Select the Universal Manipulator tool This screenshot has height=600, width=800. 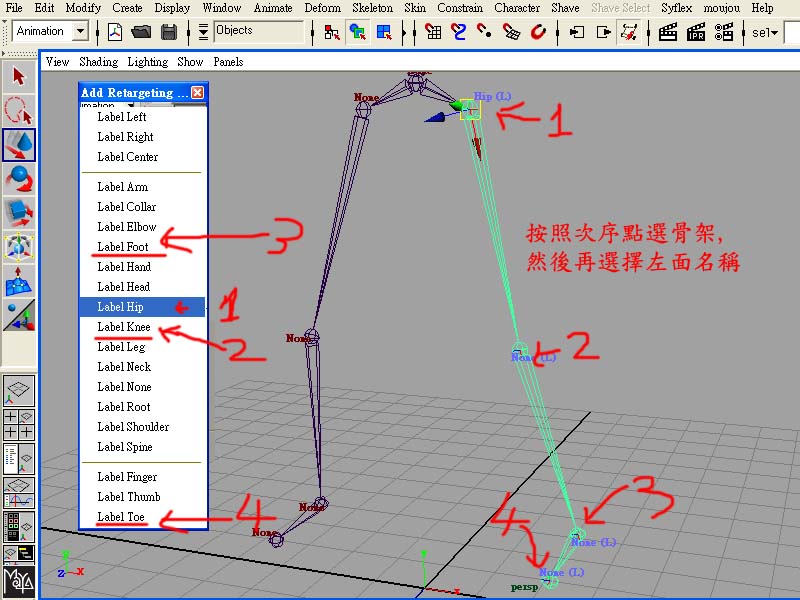pos(19,247)
